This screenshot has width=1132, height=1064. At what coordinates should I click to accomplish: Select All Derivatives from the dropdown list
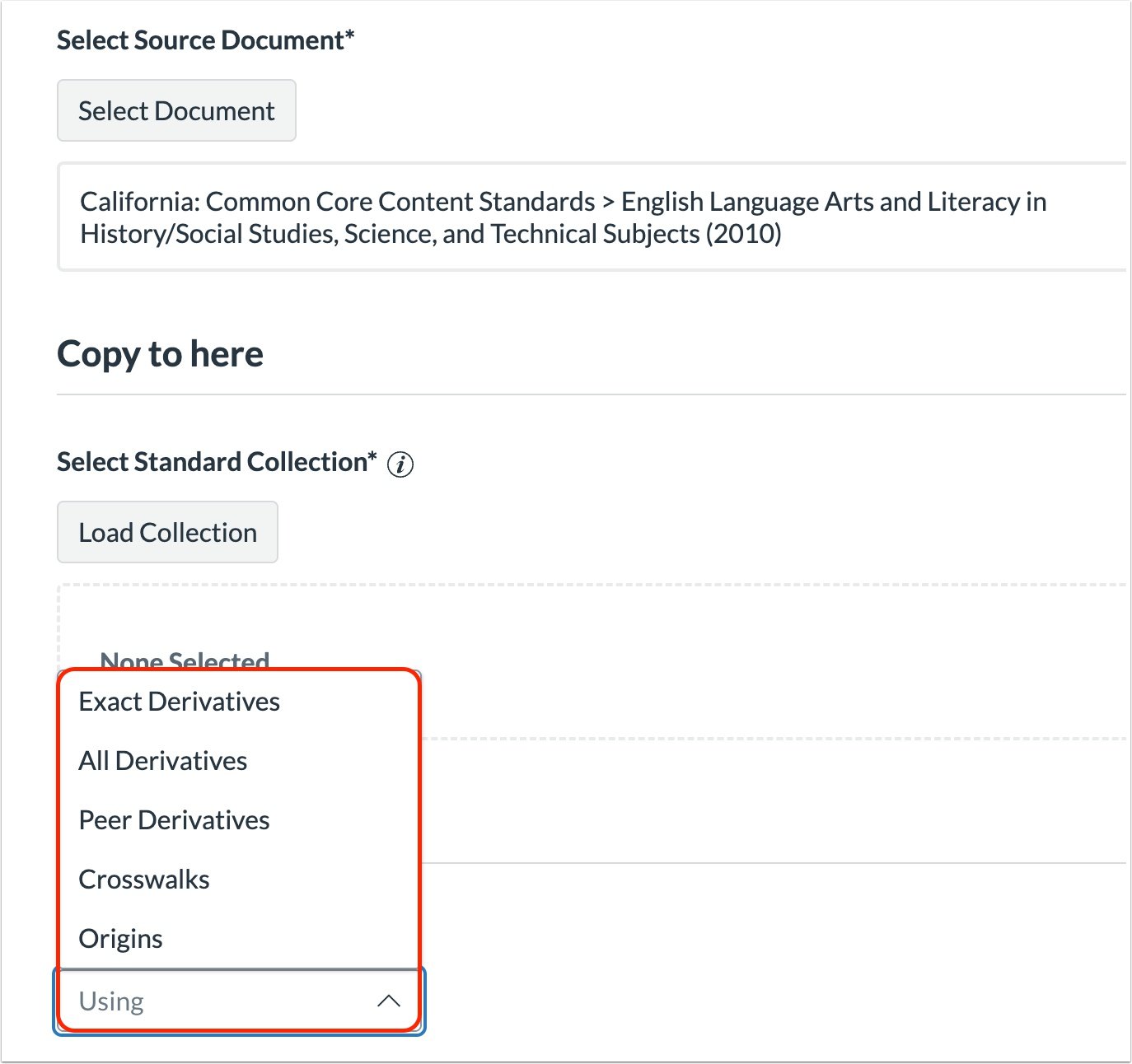(x=162, y=761)
